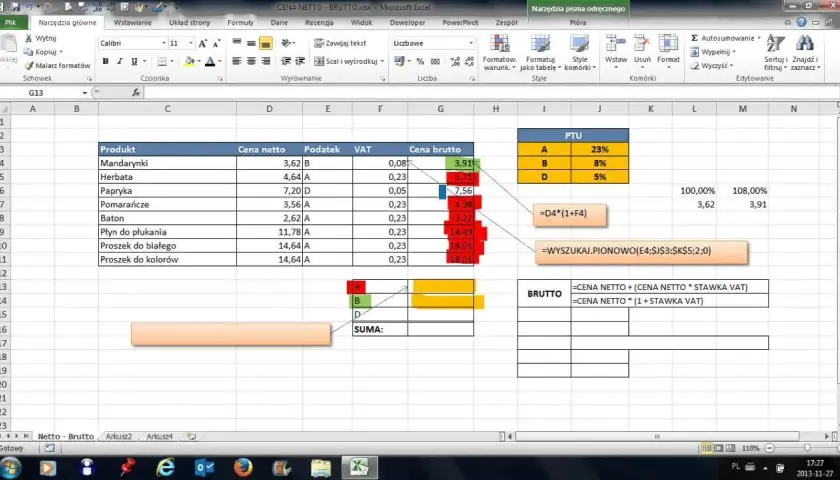The image size is (840, 480).
Task: Select column C header
Action: (x=167, y=109)
